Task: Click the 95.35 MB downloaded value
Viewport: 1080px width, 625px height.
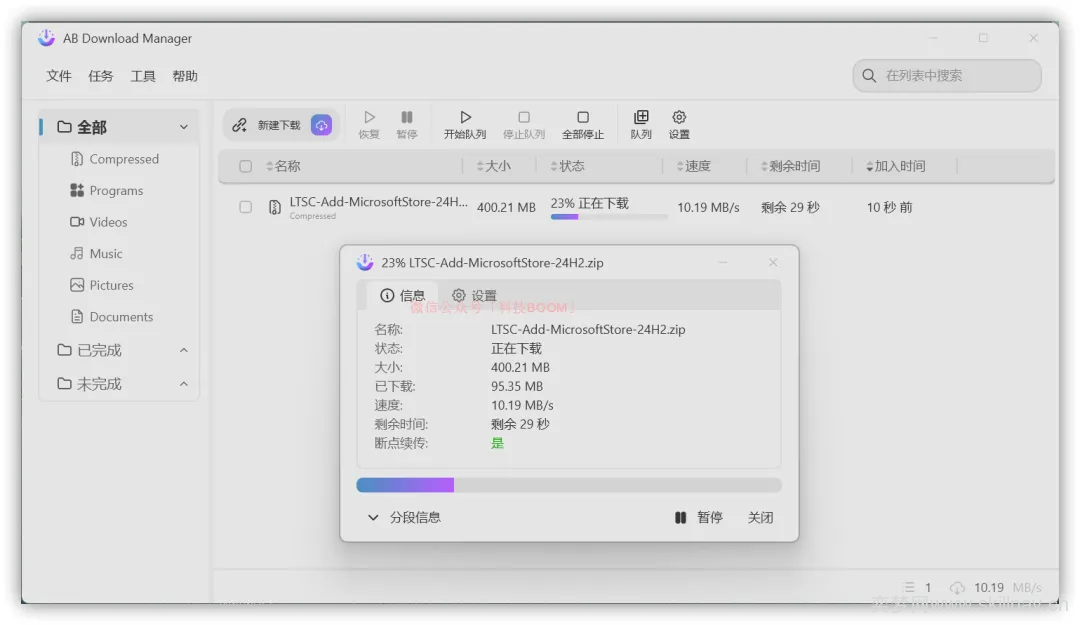Action: pyautogui.click(x=517, y=387)
